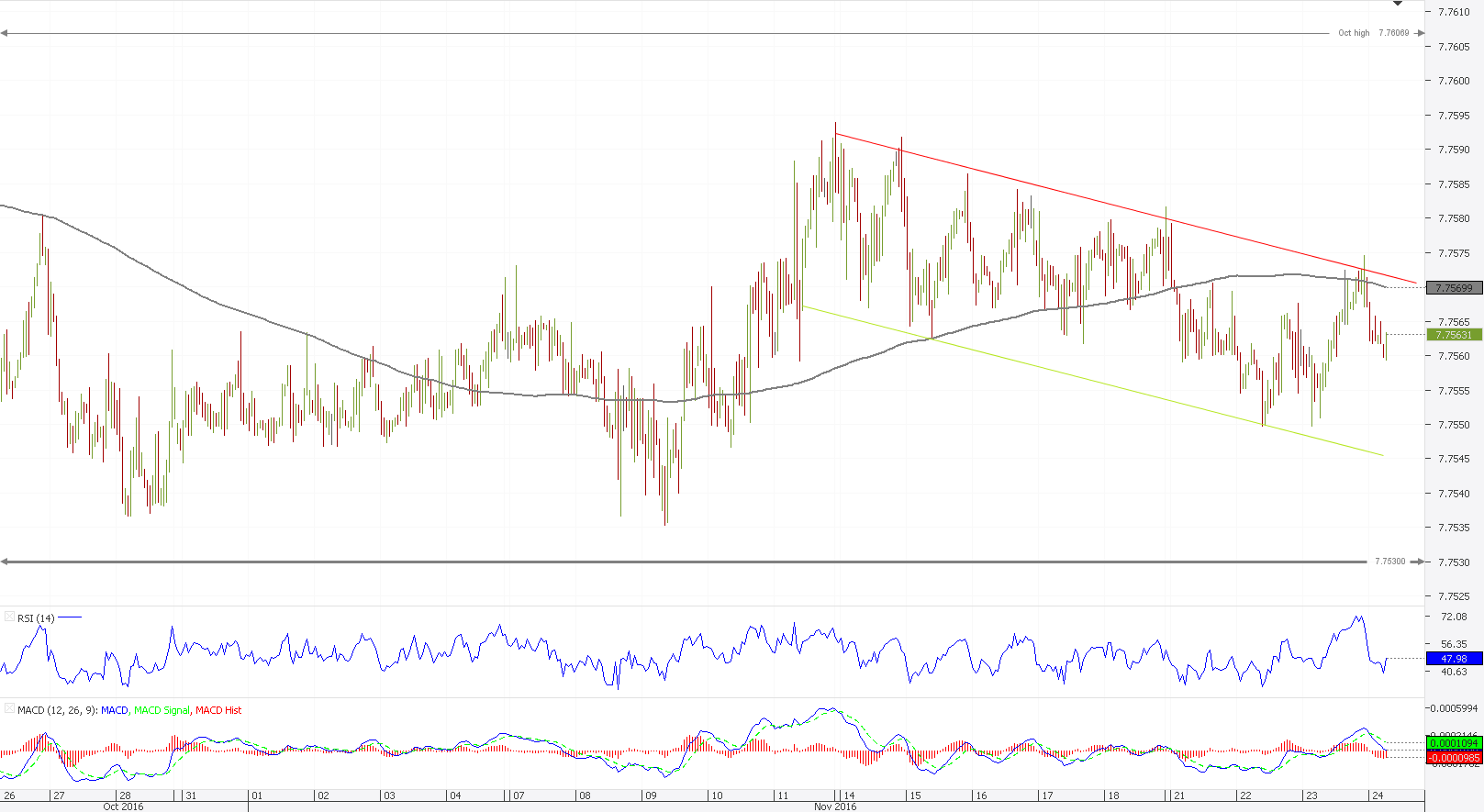
Task: Select the 7.76069 Oct high value
Action: click(1393, 33)
